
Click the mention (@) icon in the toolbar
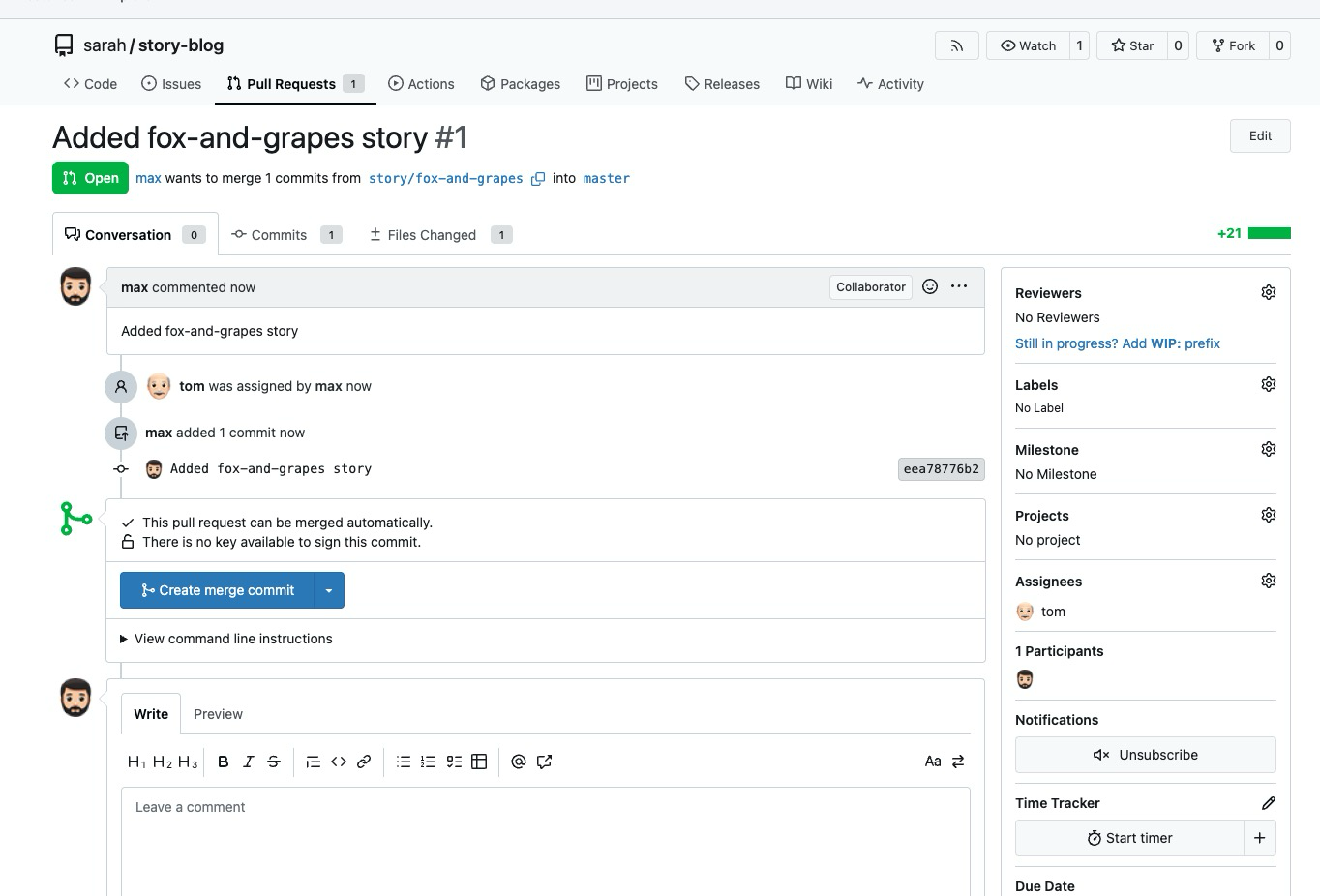519,762
